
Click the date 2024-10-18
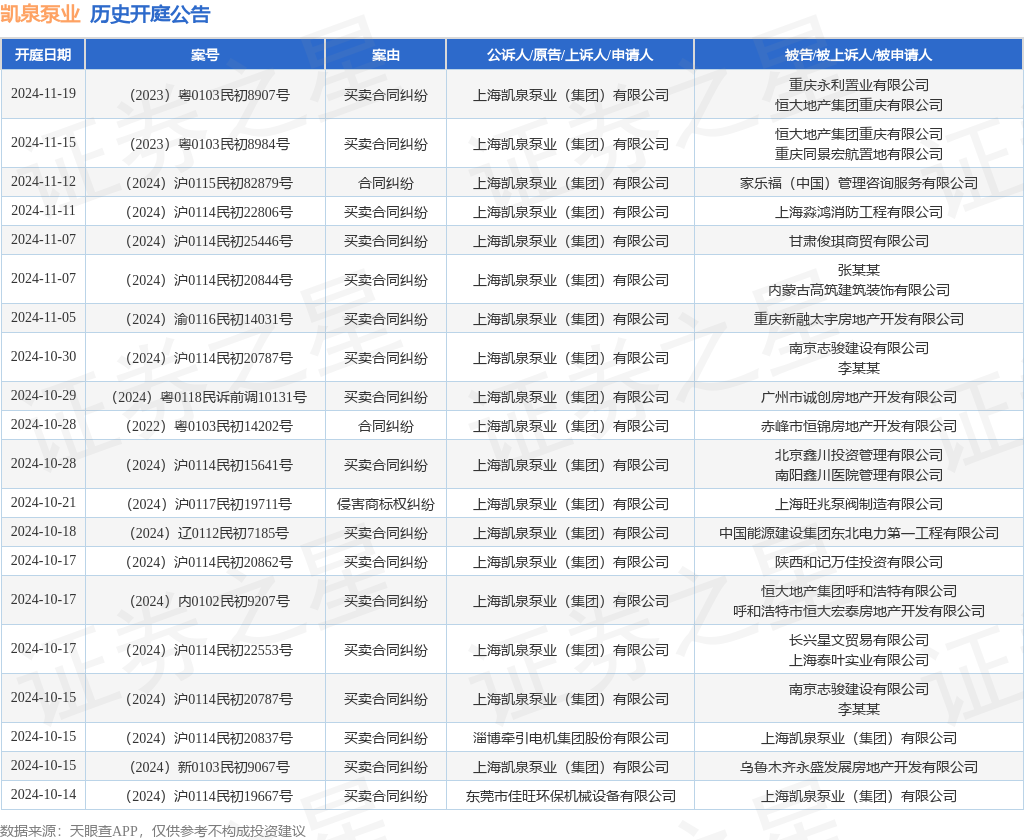43,532
